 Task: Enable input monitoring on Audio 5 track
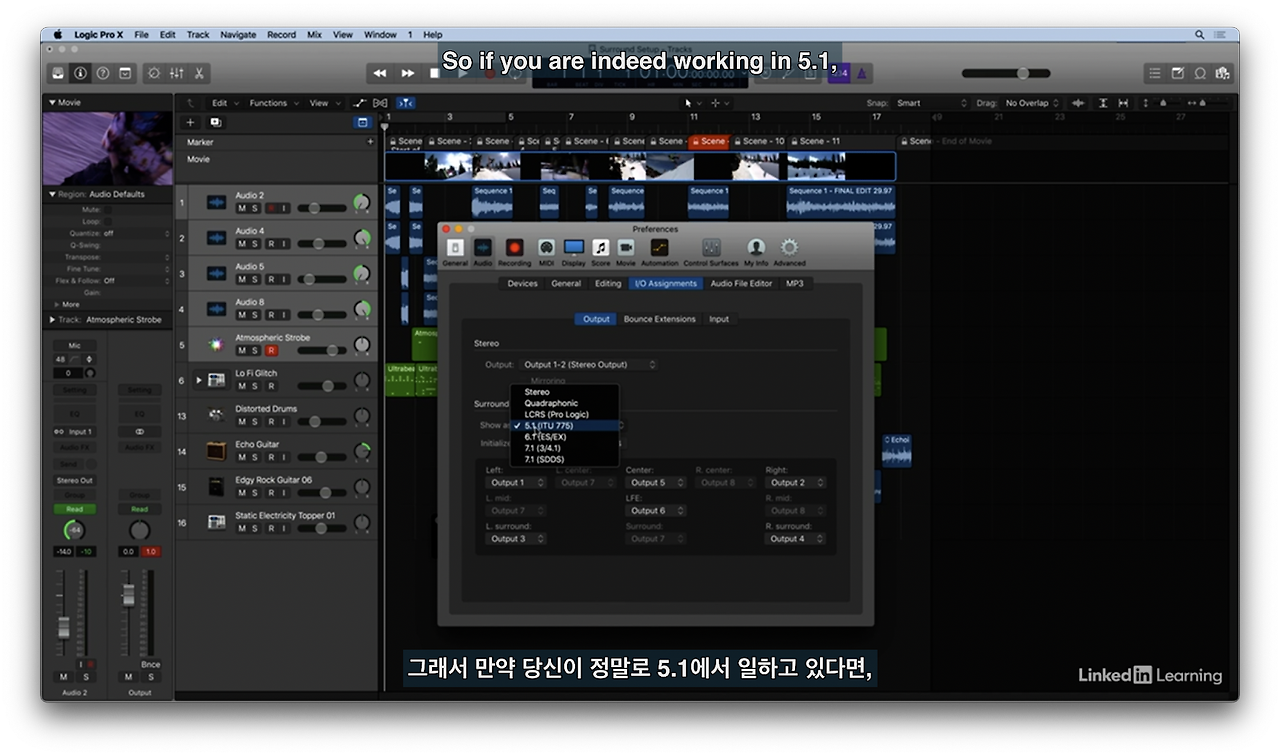(284, 279)
